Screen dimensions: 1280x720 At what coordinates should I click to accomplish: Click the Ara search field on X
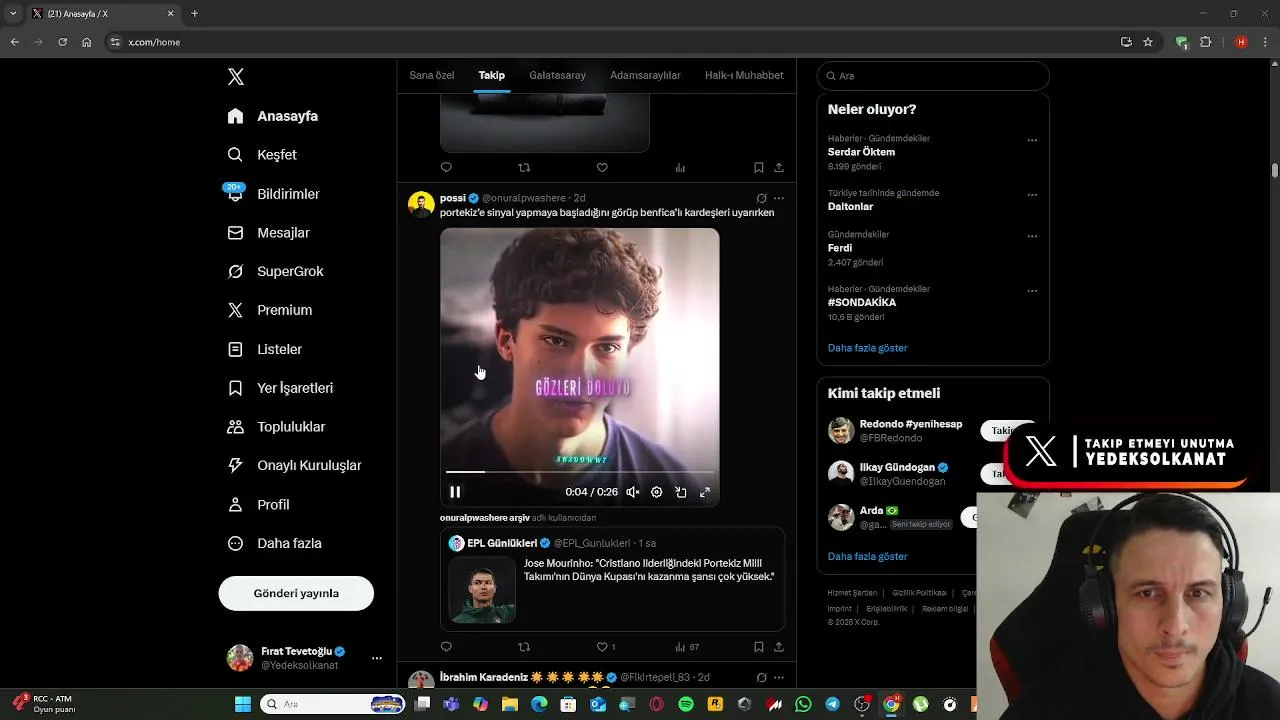coord(933,76)
